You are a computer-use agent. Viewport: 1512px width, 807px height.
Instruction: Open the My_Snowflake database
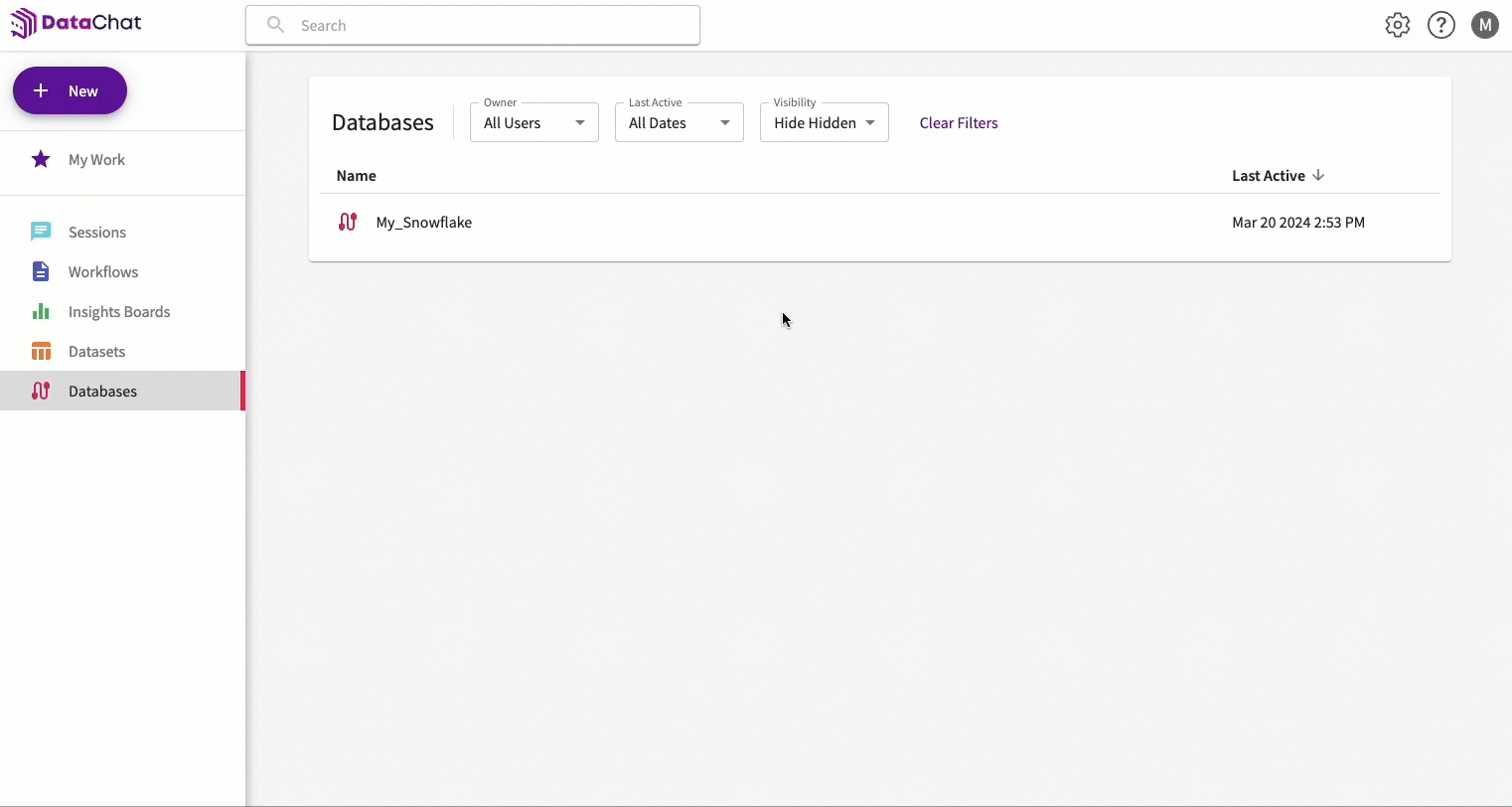[424, 222]
